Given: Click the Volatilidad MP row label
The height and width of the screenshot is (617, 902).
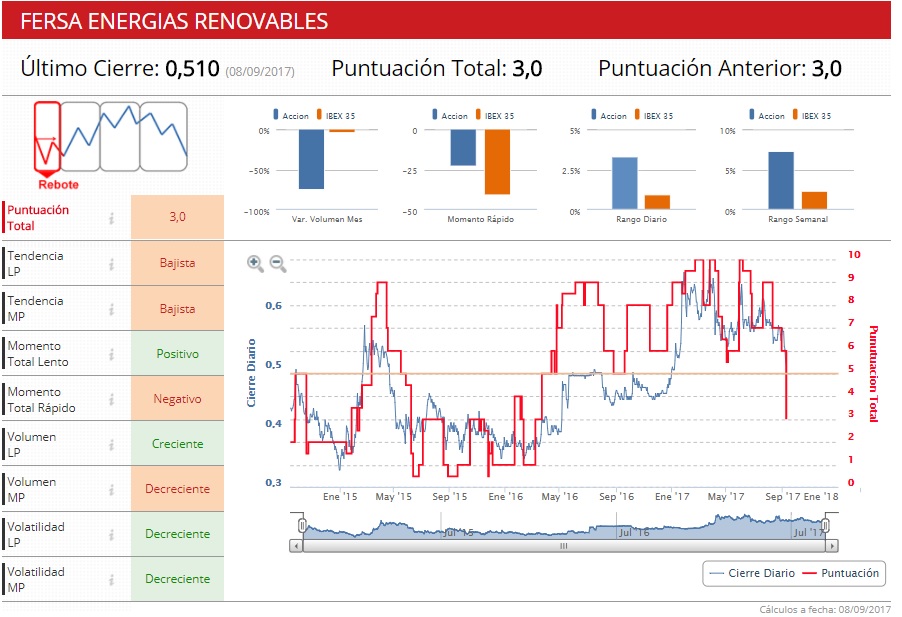Looking at the screenshot, I should pos(36,580).
